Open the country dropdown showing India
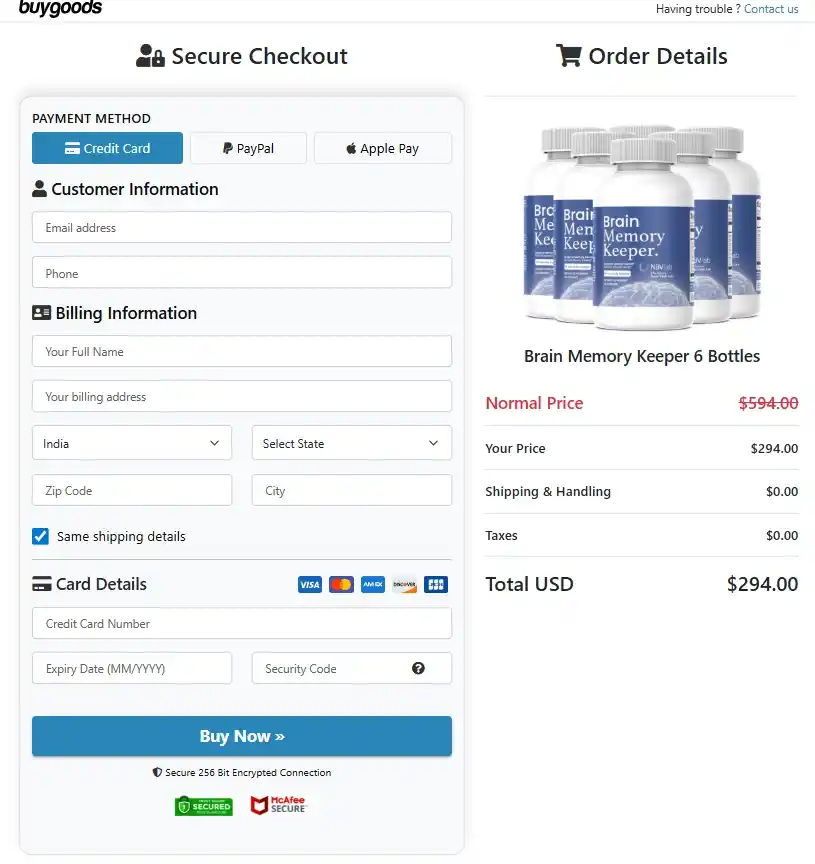This screenshot has height=864, width=815. pyautogui.click(x=131, y=443)
